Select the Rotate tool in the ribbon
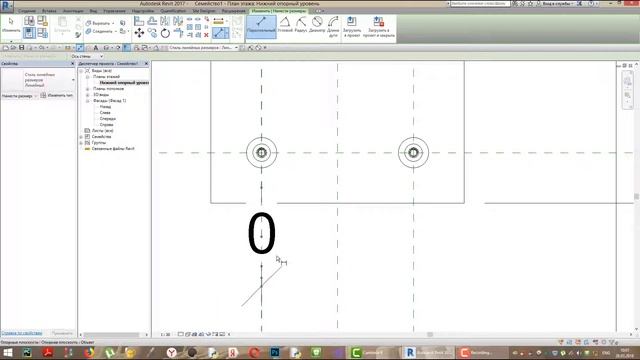Screen dimensions: 640x360 [x=165, y=33]
